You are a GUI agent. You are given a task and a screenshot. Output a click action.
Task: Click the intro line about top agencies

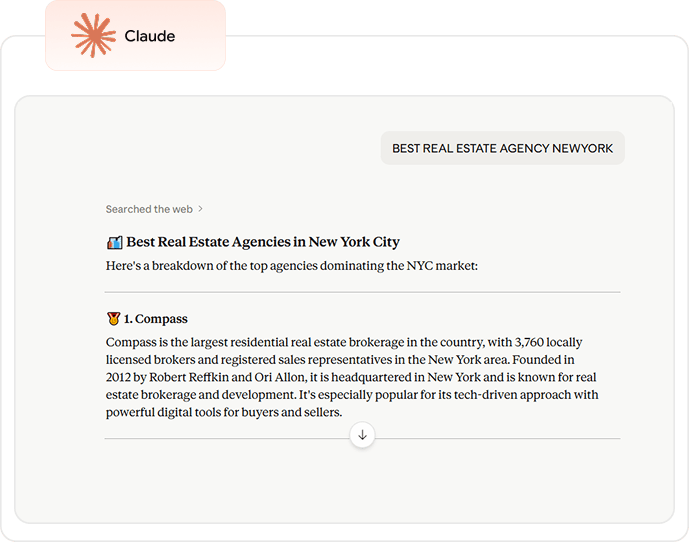(292, 266)
